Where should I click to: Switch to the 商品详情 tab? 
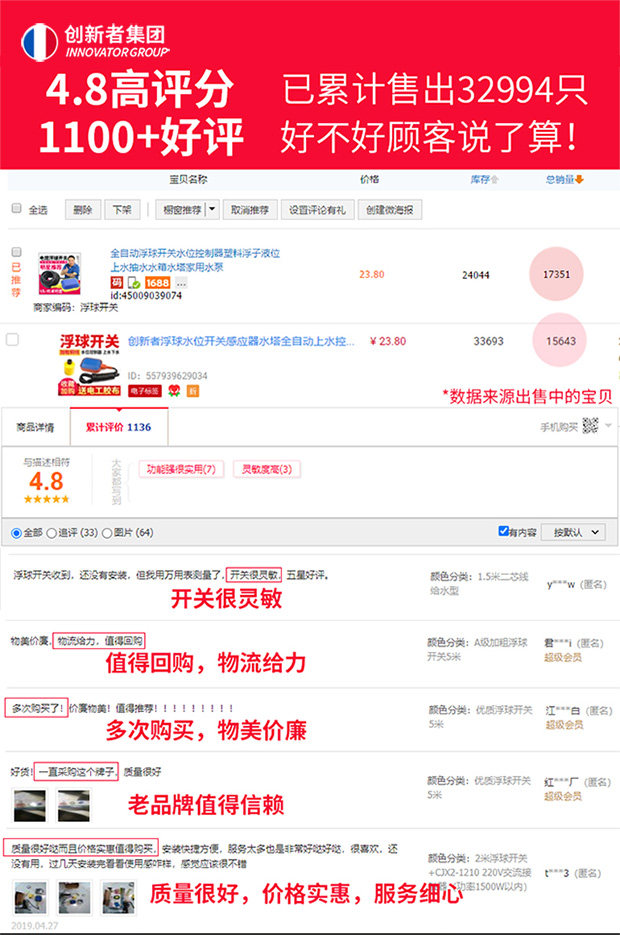(x=35, y=427)
